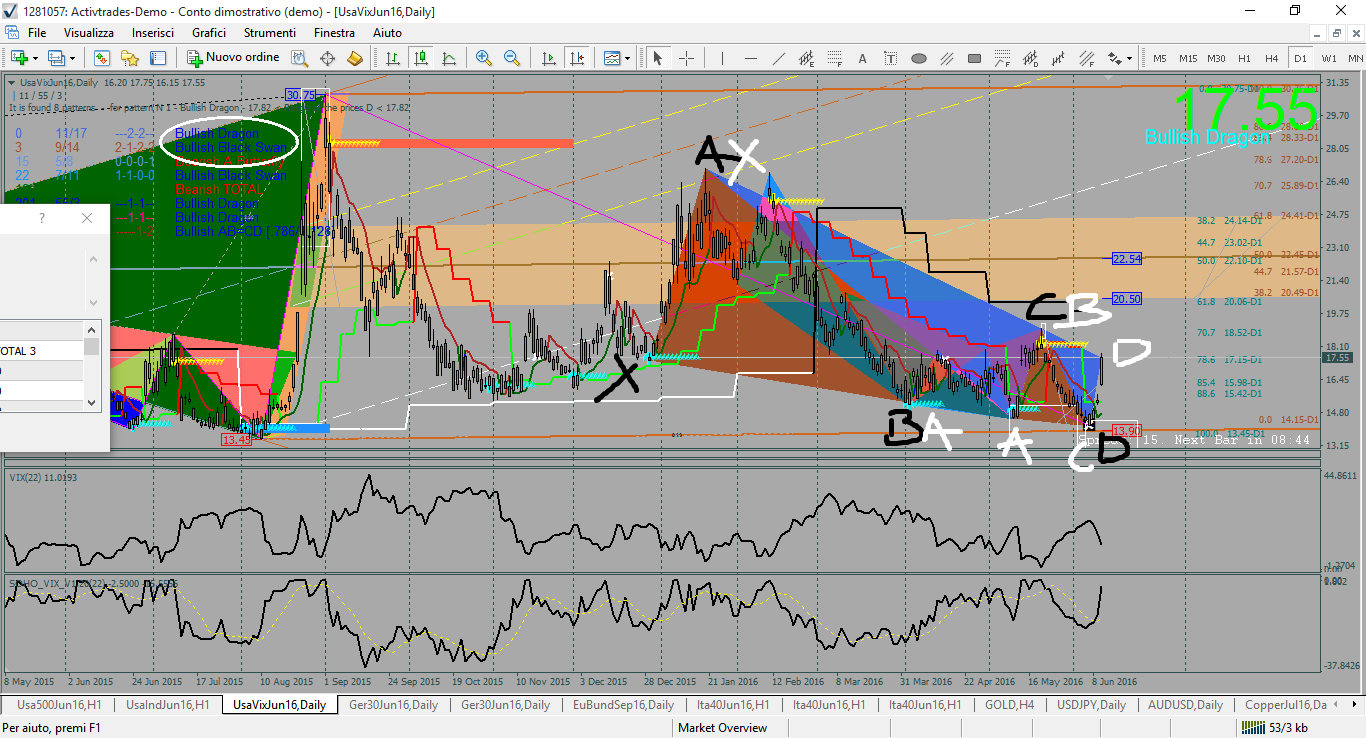Open the Finestra menu

334,33
